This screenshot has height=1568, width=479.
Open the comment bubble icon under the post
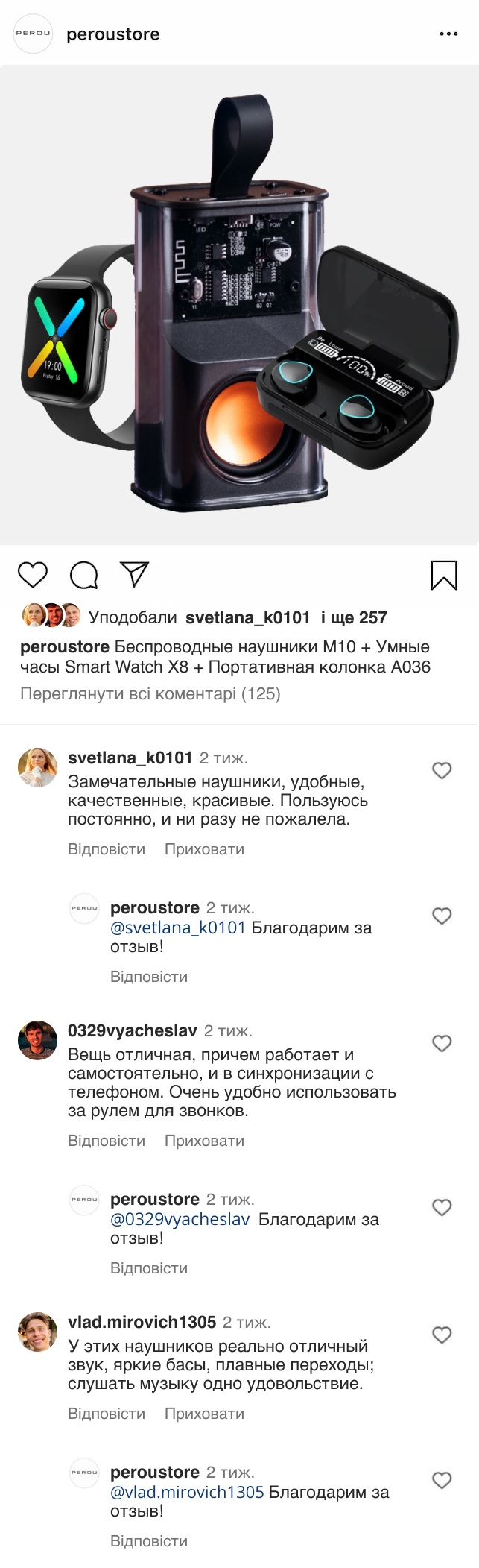coord(84,575)
